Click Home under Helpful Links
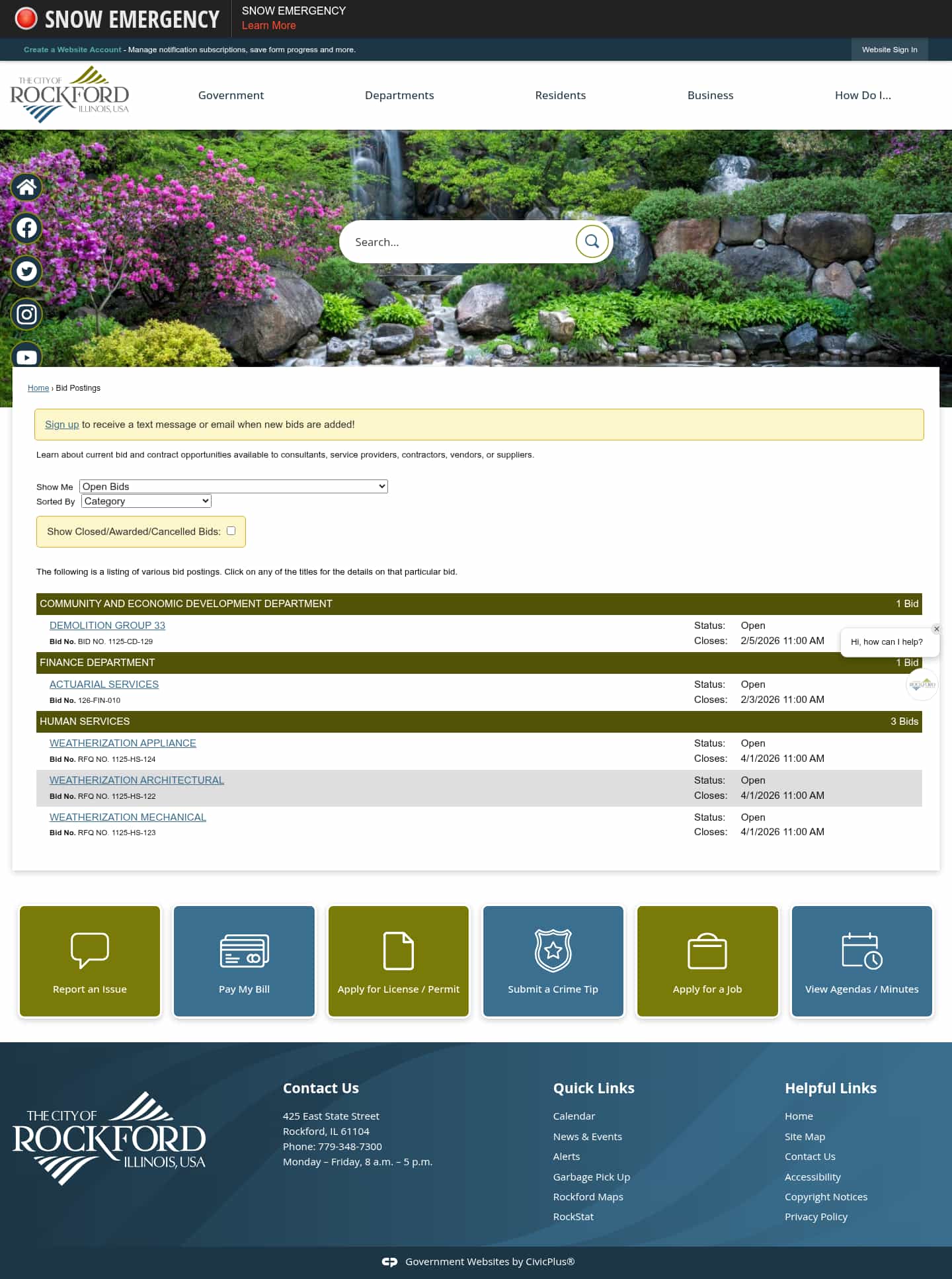 tap(799, 1116)
